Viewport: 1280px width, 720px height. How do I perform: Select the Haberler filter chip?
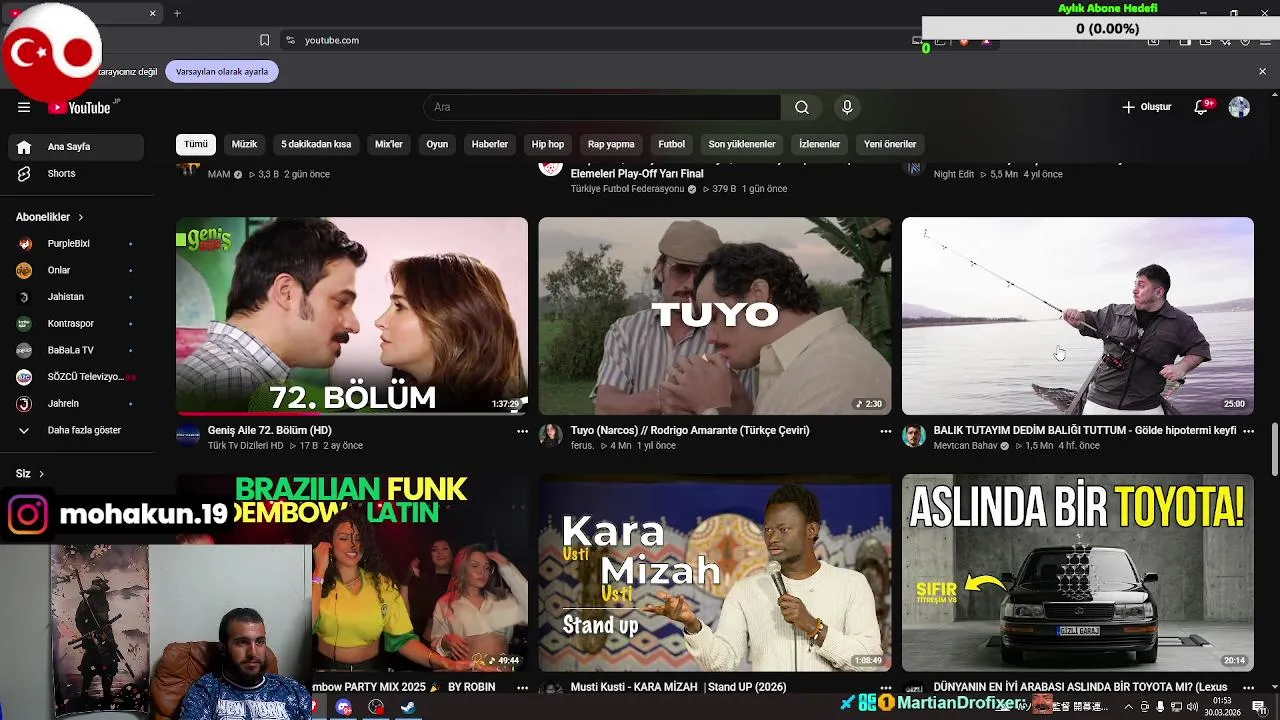[490, 144]
